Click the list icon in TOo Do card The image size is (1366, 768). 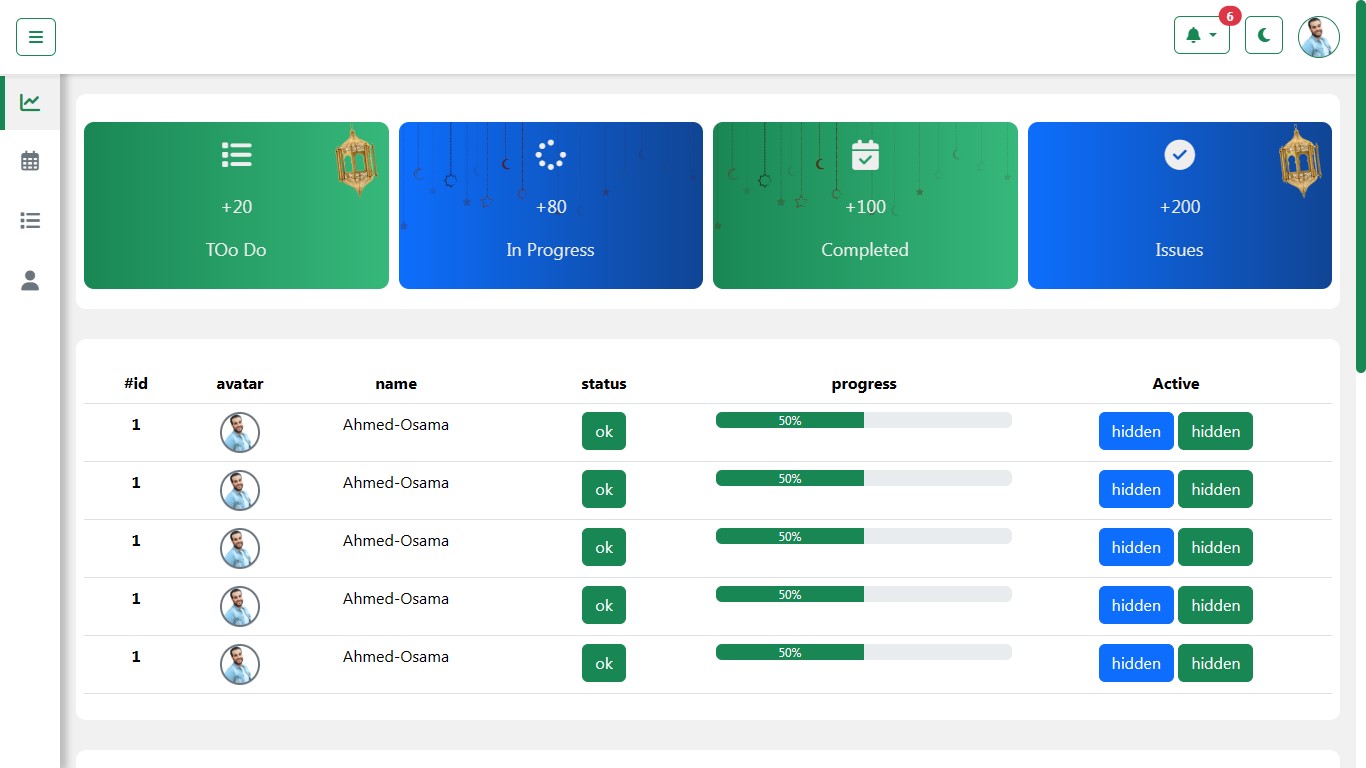[236, 154]
